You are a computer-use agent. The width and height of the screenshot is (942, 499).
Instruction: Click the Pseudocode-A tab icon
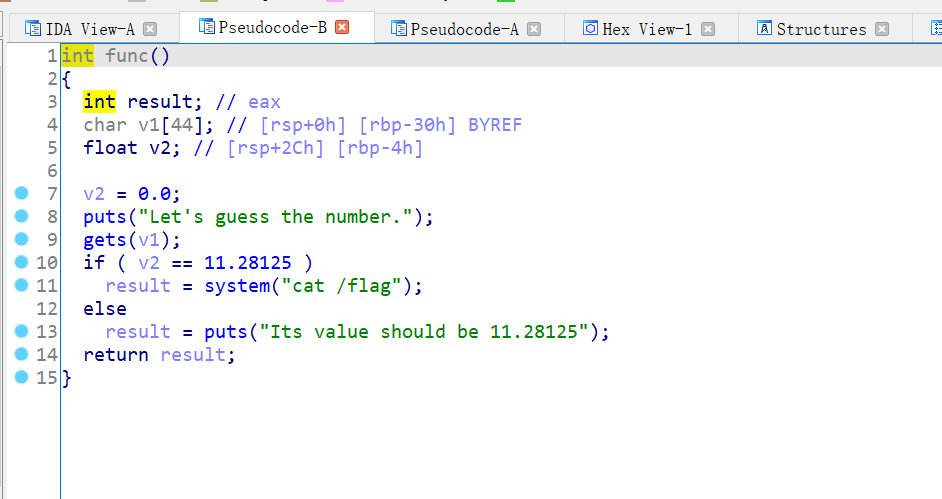(398, 28)
